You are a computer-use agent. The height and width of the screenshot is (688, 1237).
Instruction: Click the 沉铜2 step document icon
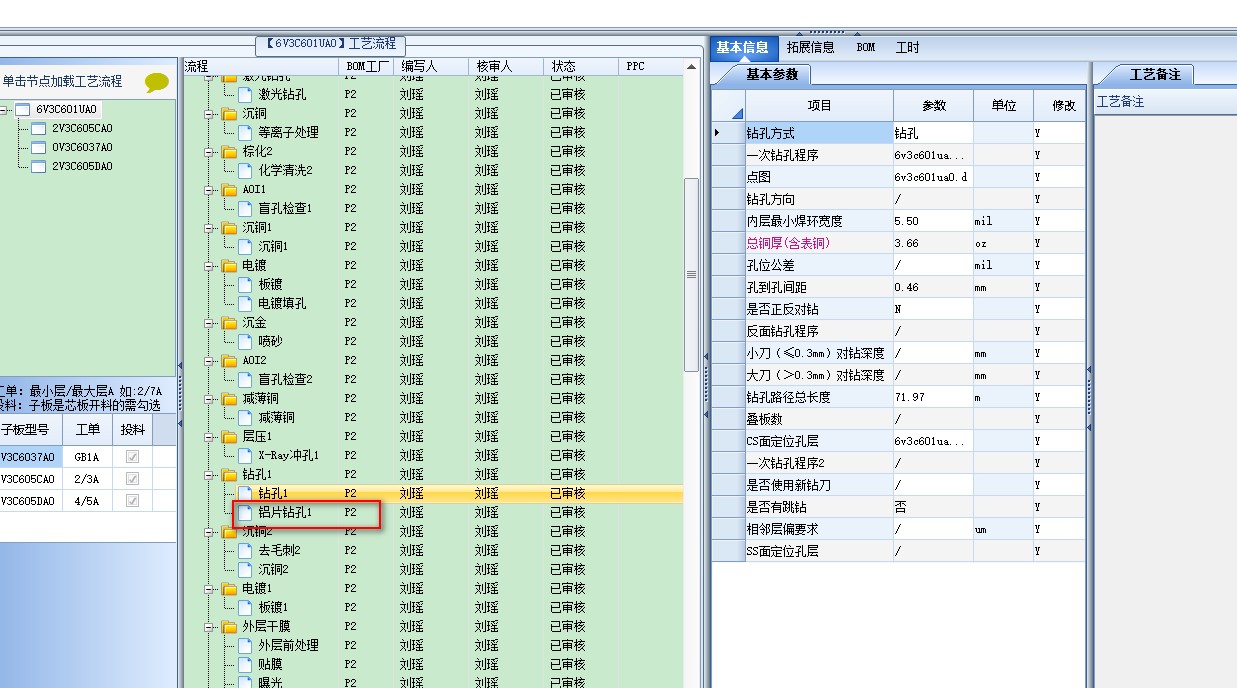[x=245, y=569]
